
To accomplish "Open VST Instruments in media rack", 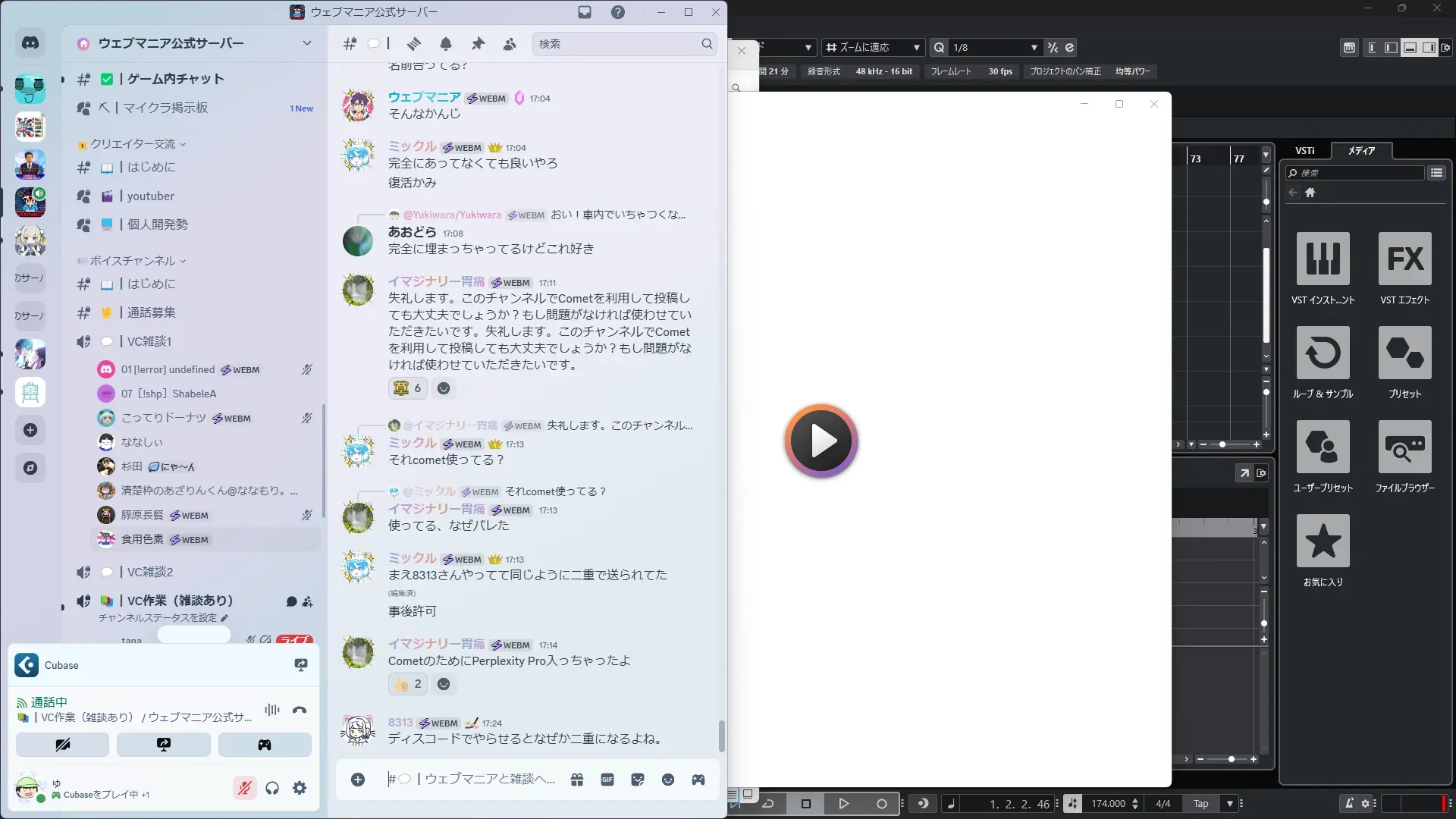I will coord(1323,259).
